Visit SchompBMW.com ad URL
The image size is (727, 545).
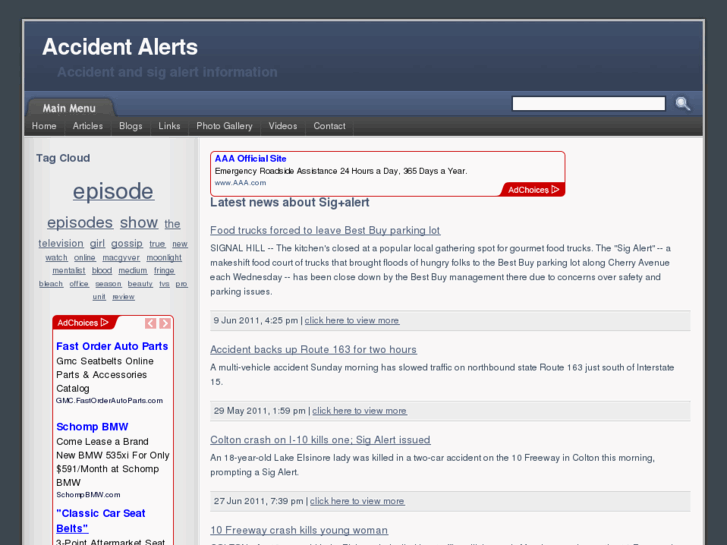coord(88,495)
